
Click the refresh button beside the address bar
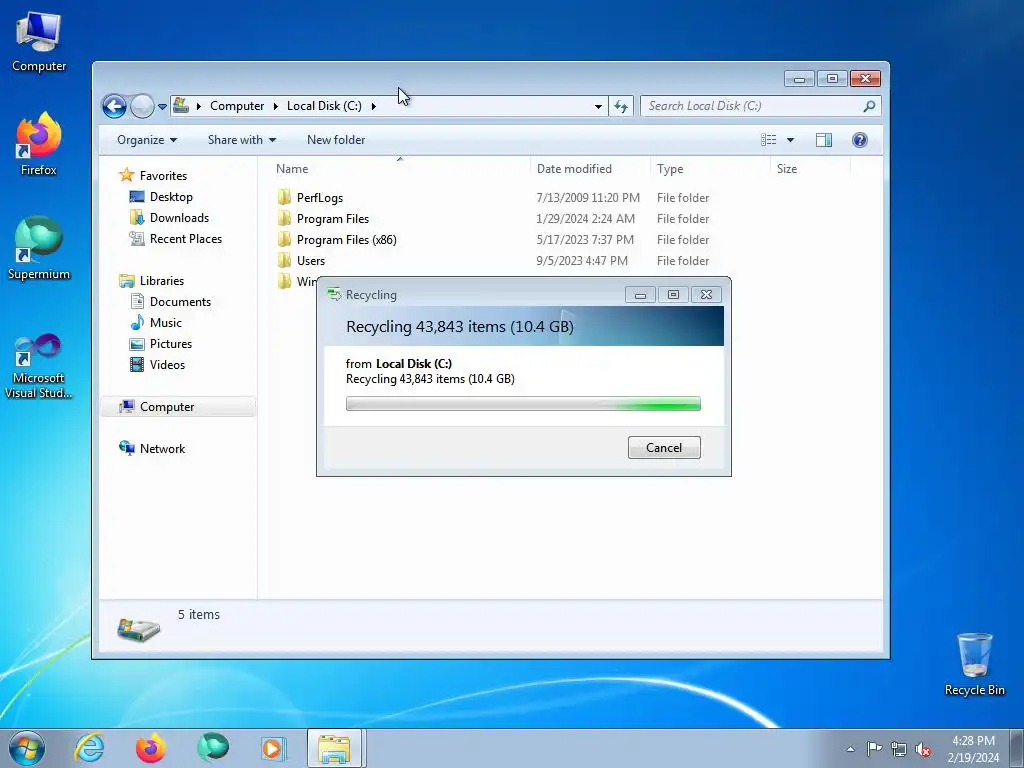621,106
